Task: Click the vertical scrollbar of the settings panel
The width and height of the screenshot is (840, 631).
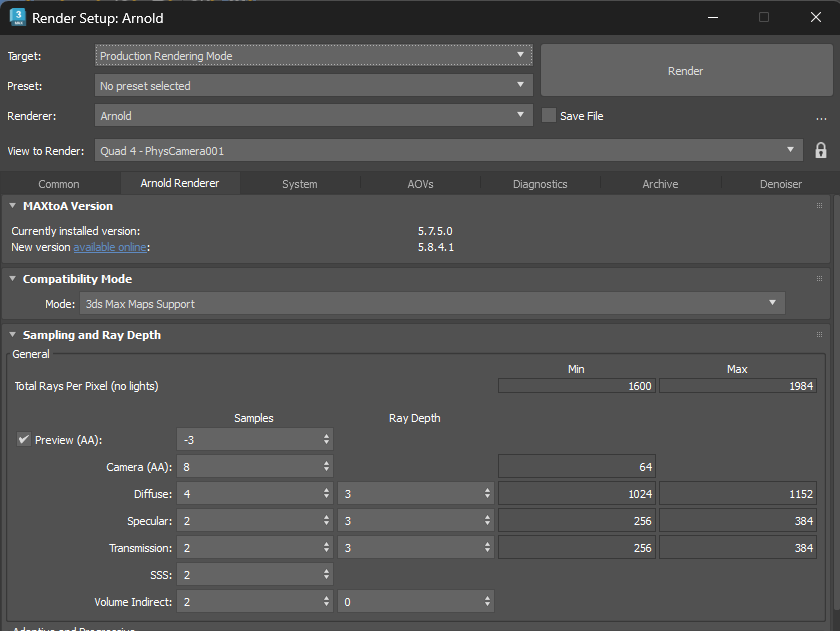Action: (x=837, y=402)
